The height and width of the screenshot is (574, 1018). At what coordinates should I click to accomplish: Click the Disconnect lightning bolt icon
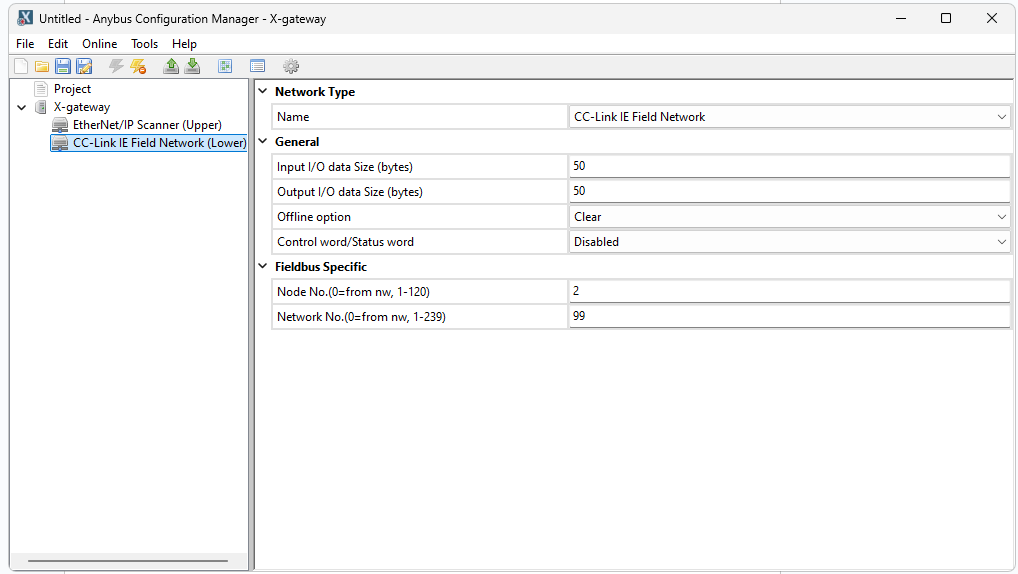(138, 66)
